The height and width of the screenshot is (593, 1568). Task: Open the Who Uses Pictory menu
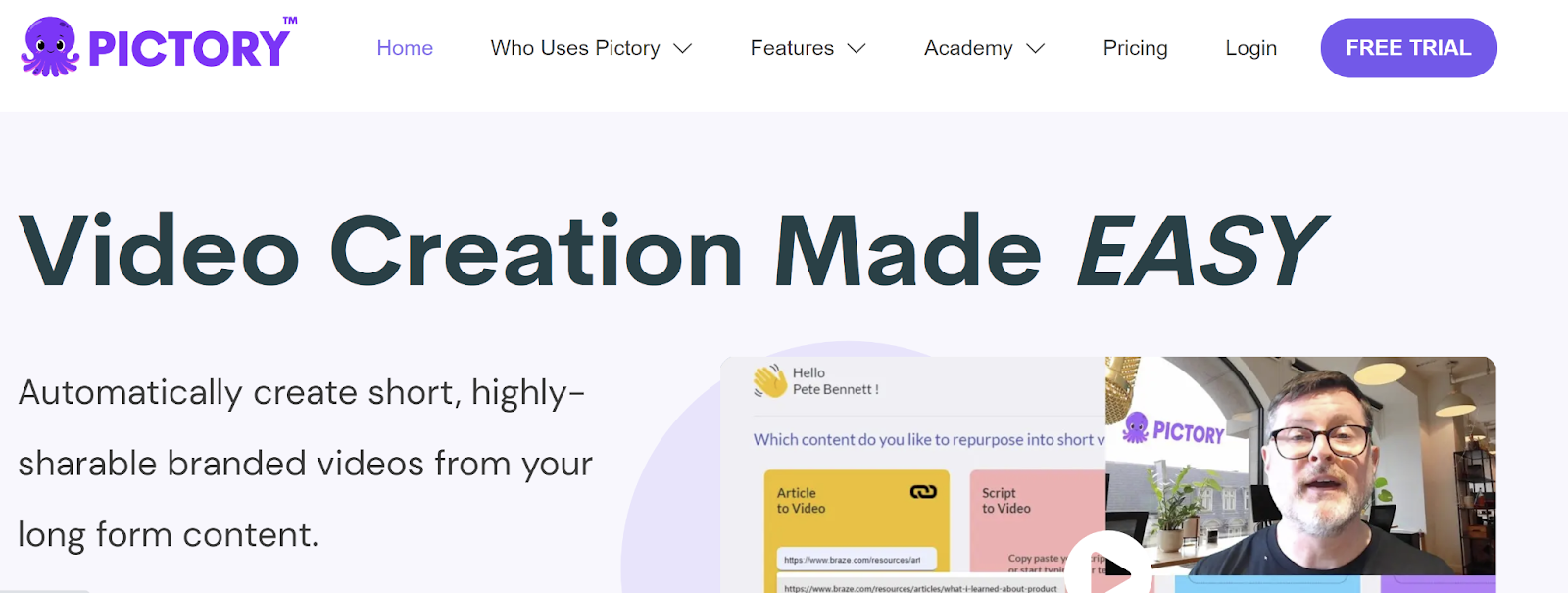pos(575,48)
